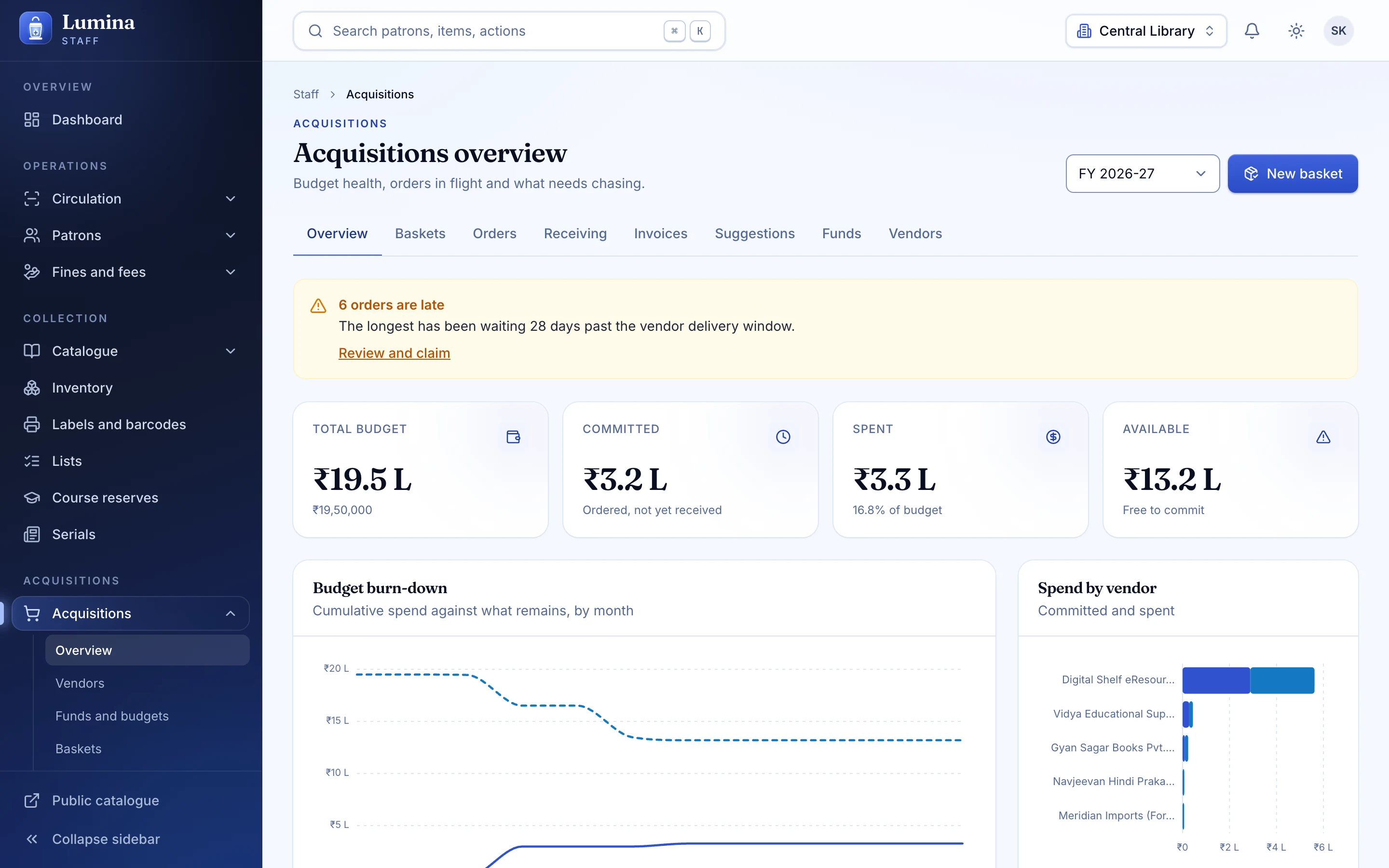Go to Staff breadcrumb
The image size is (1389, 868).
[x=306, y=94]
